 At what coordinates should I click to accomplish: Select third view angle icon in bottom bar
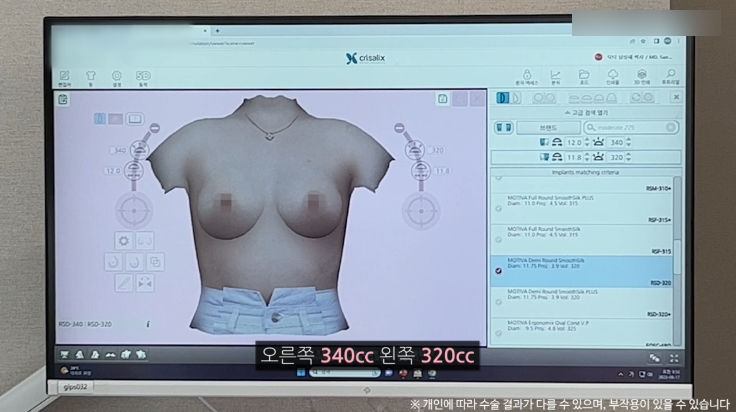coord(95,354)
